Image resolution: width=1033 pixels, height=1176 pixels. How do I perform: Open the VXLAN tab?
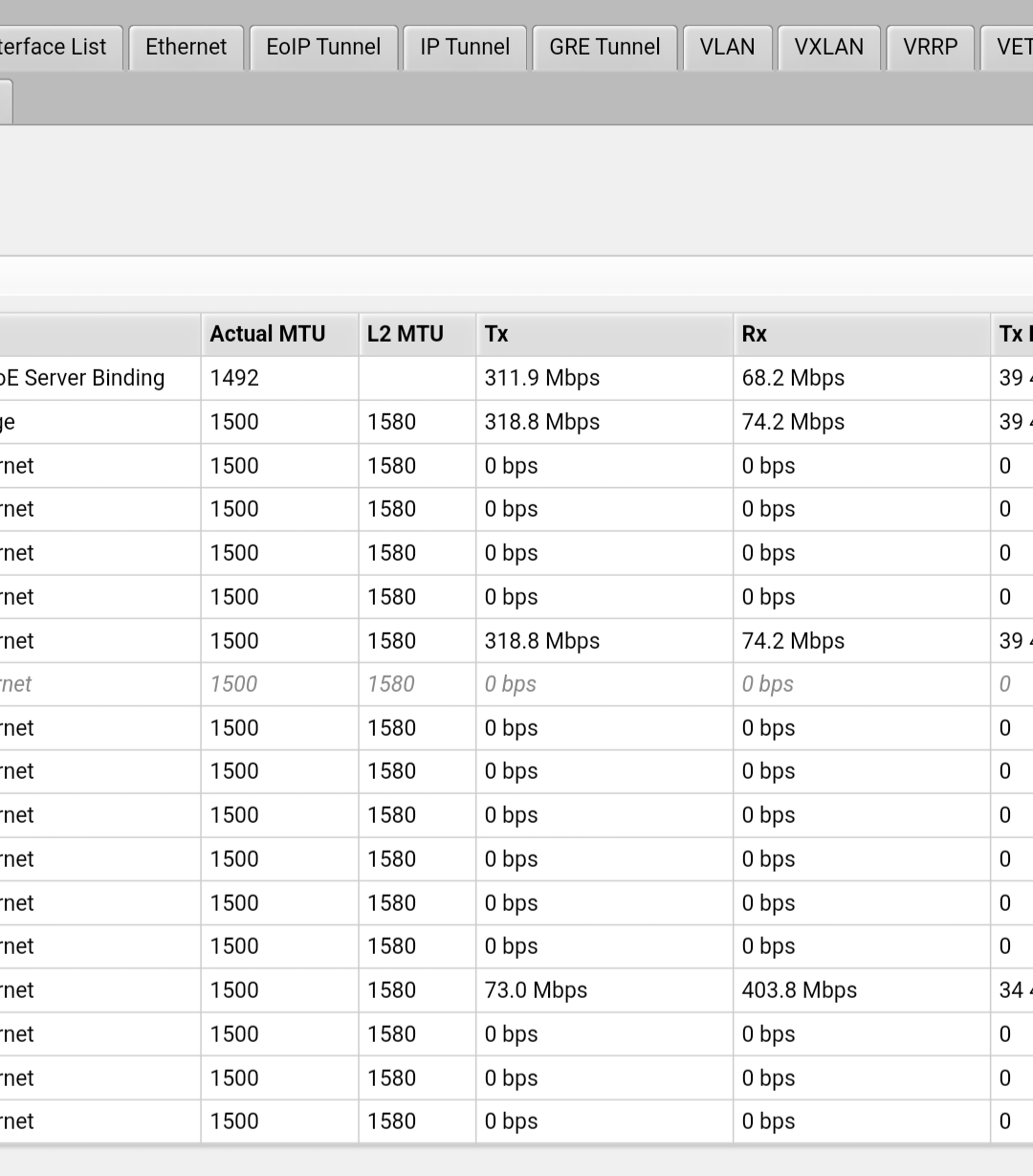(x=828, y=46)
